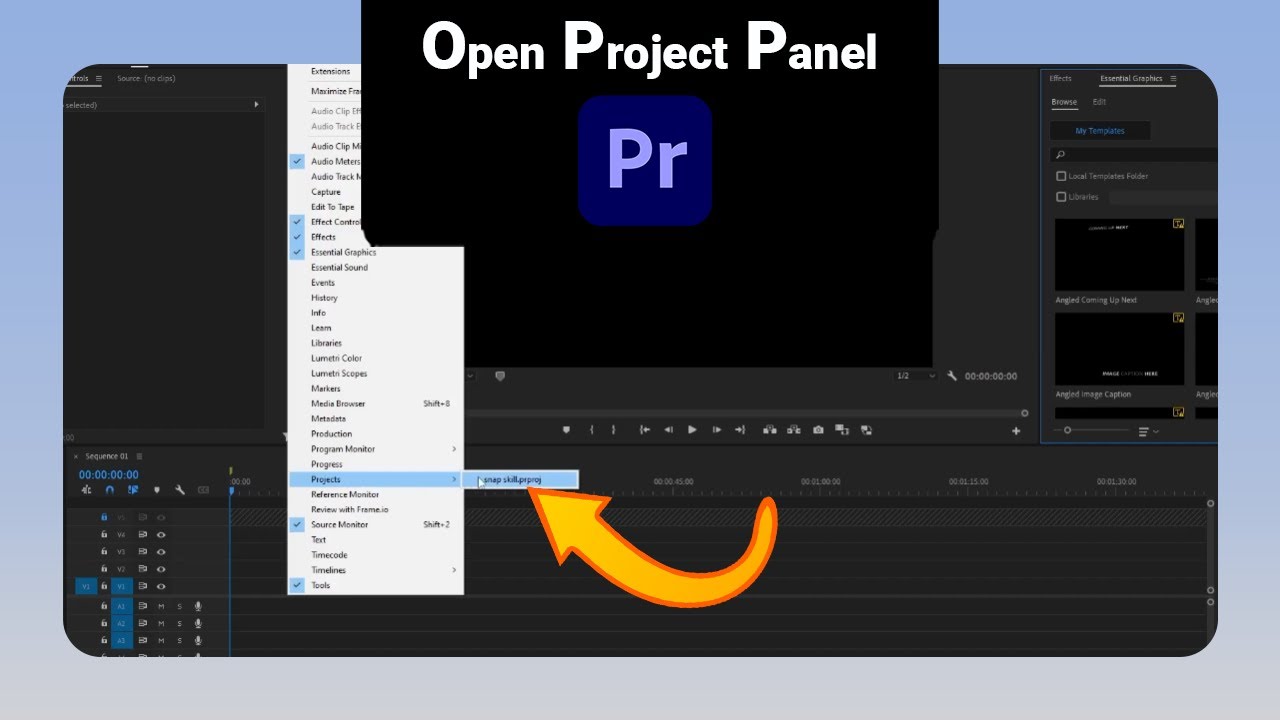Step back one frame

point(668,430)
